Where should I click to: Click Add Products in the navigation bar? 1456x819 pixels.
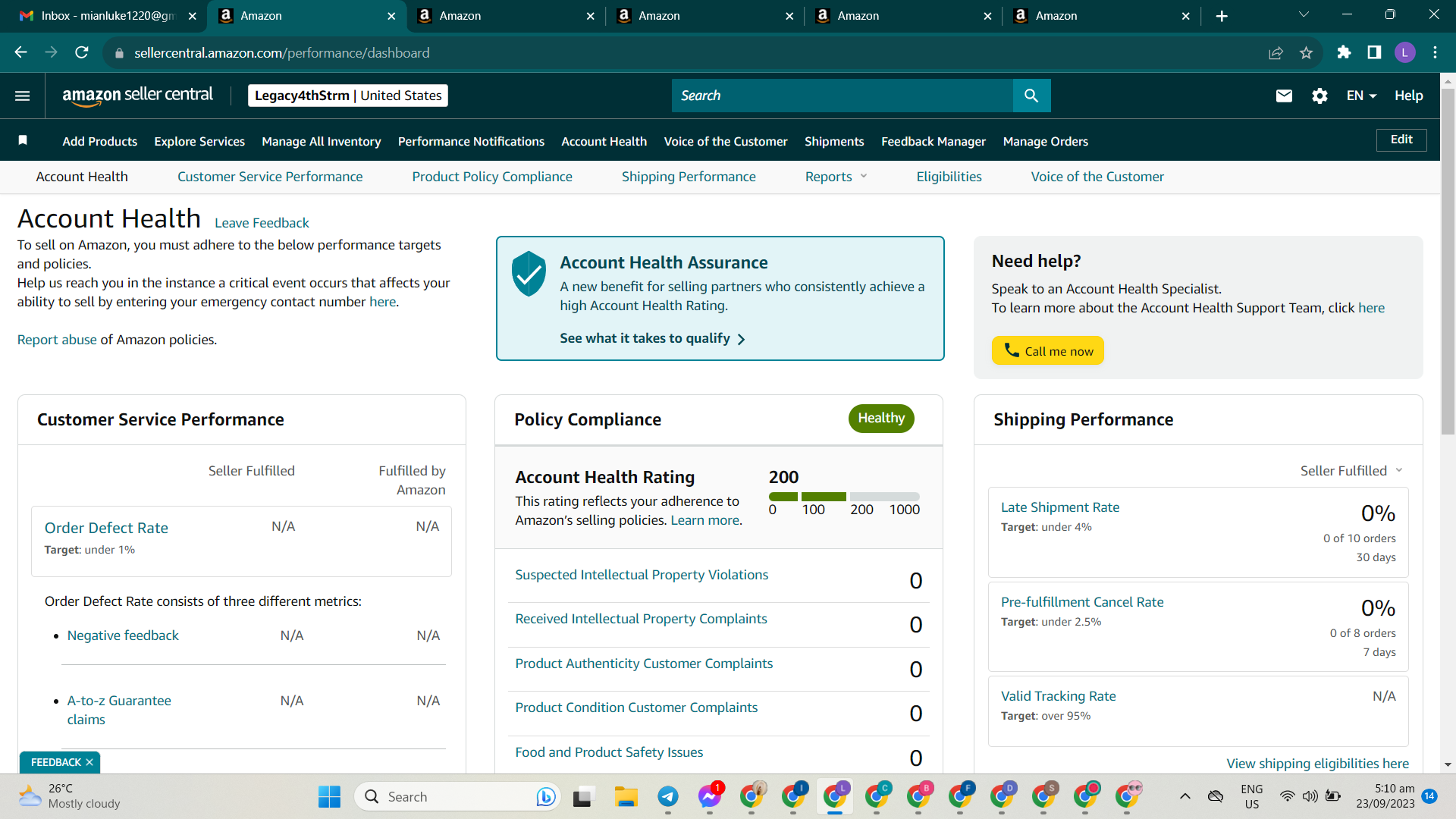tap(100, 141)
